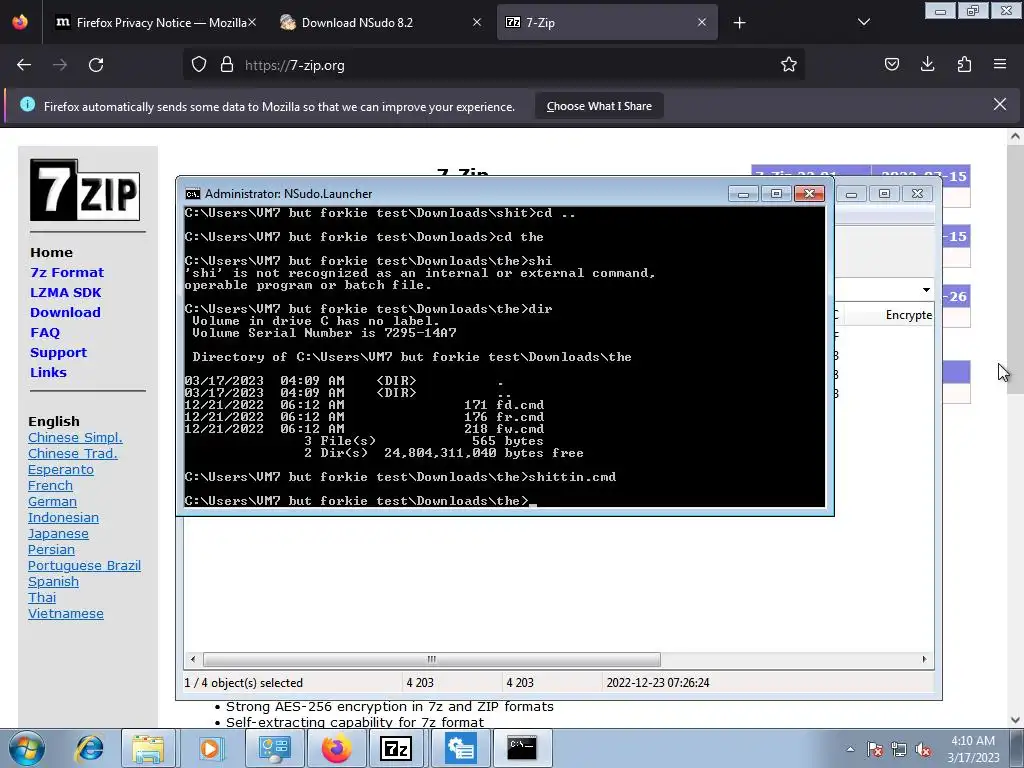Open volume speaker tray icon
The image size is (1024, 768).
[x=923, y=749]
